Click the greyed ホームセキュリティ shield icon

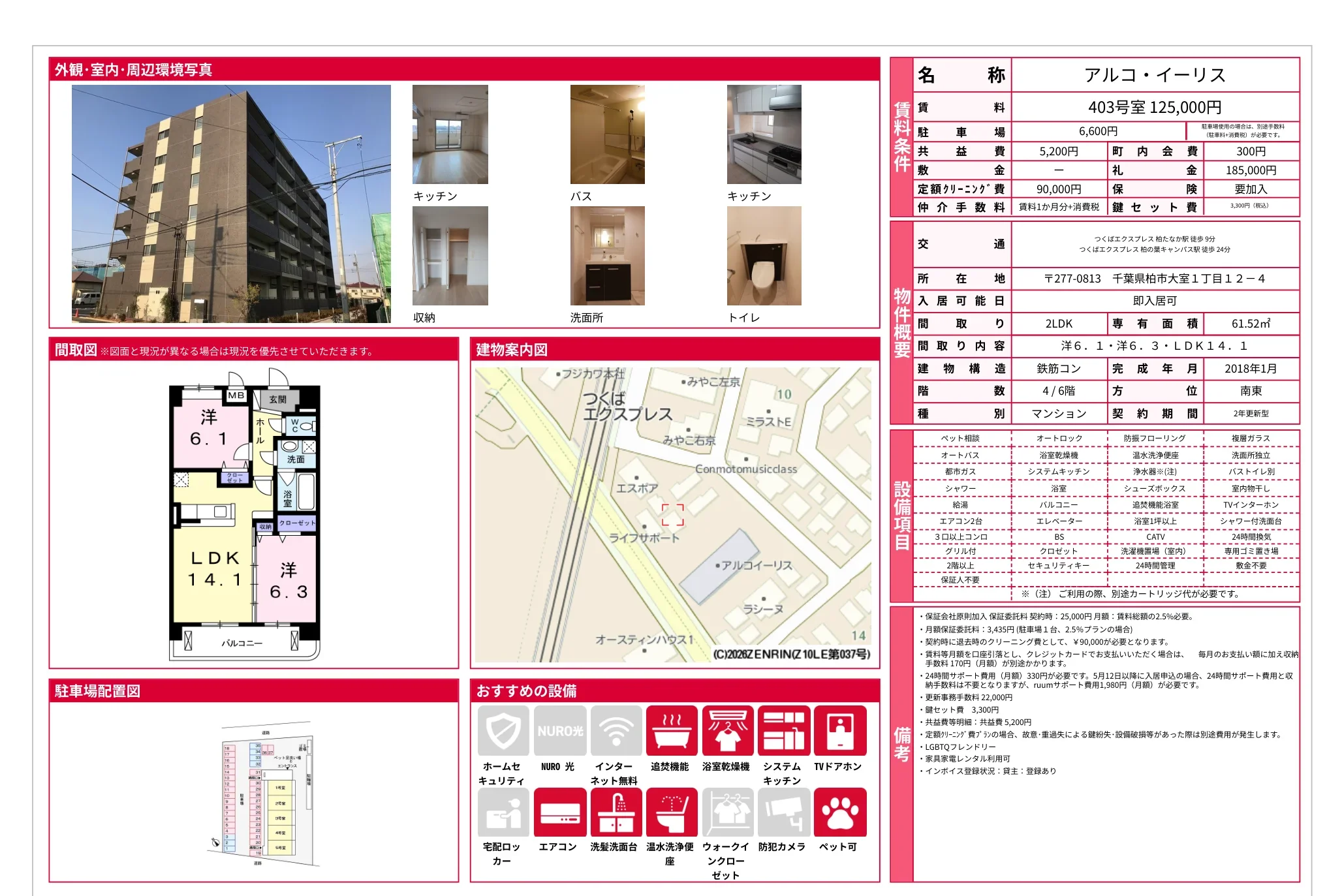[503, 730]
